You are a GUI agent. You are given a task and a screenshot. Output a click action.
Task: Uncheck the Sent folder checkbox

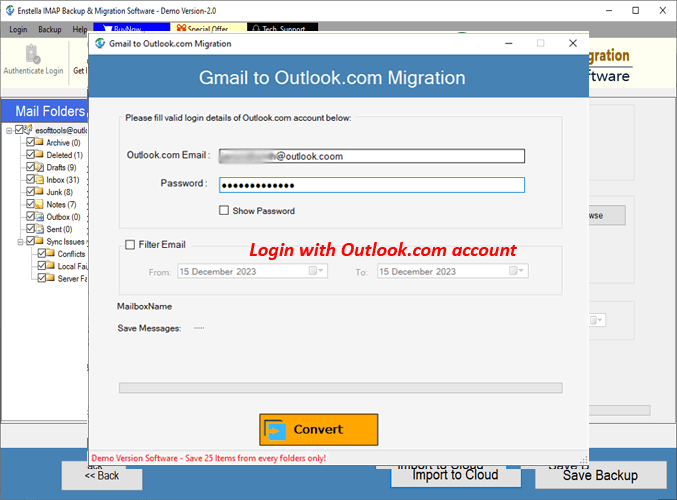pyautogui.click(x=30, y=229)
